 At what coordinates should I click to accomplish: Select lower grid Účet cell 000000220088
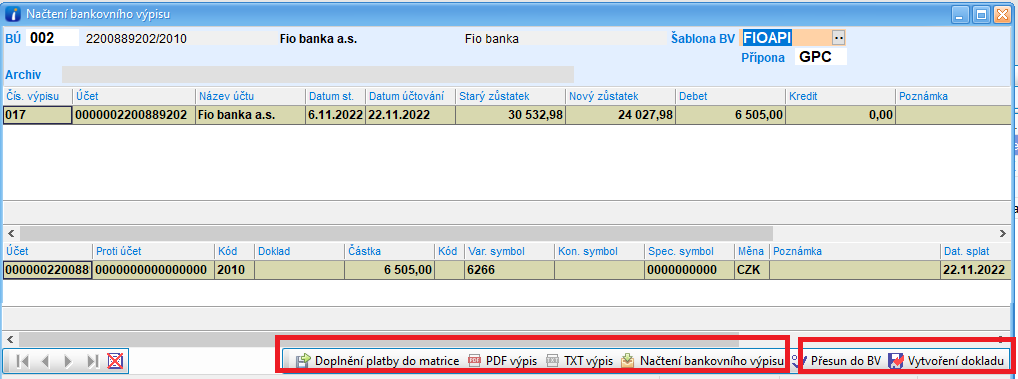47,270
